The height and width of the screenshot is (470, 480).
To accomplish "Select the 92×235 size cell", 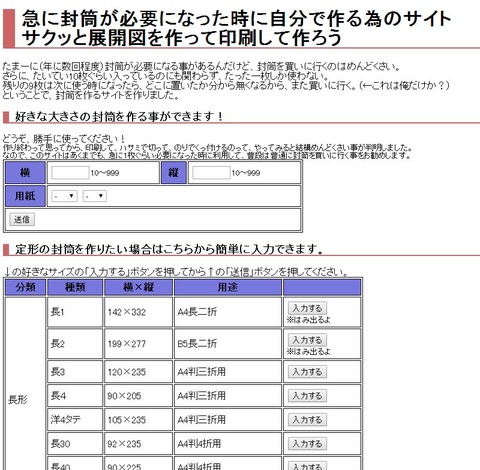I will click(x=138, y=444).
